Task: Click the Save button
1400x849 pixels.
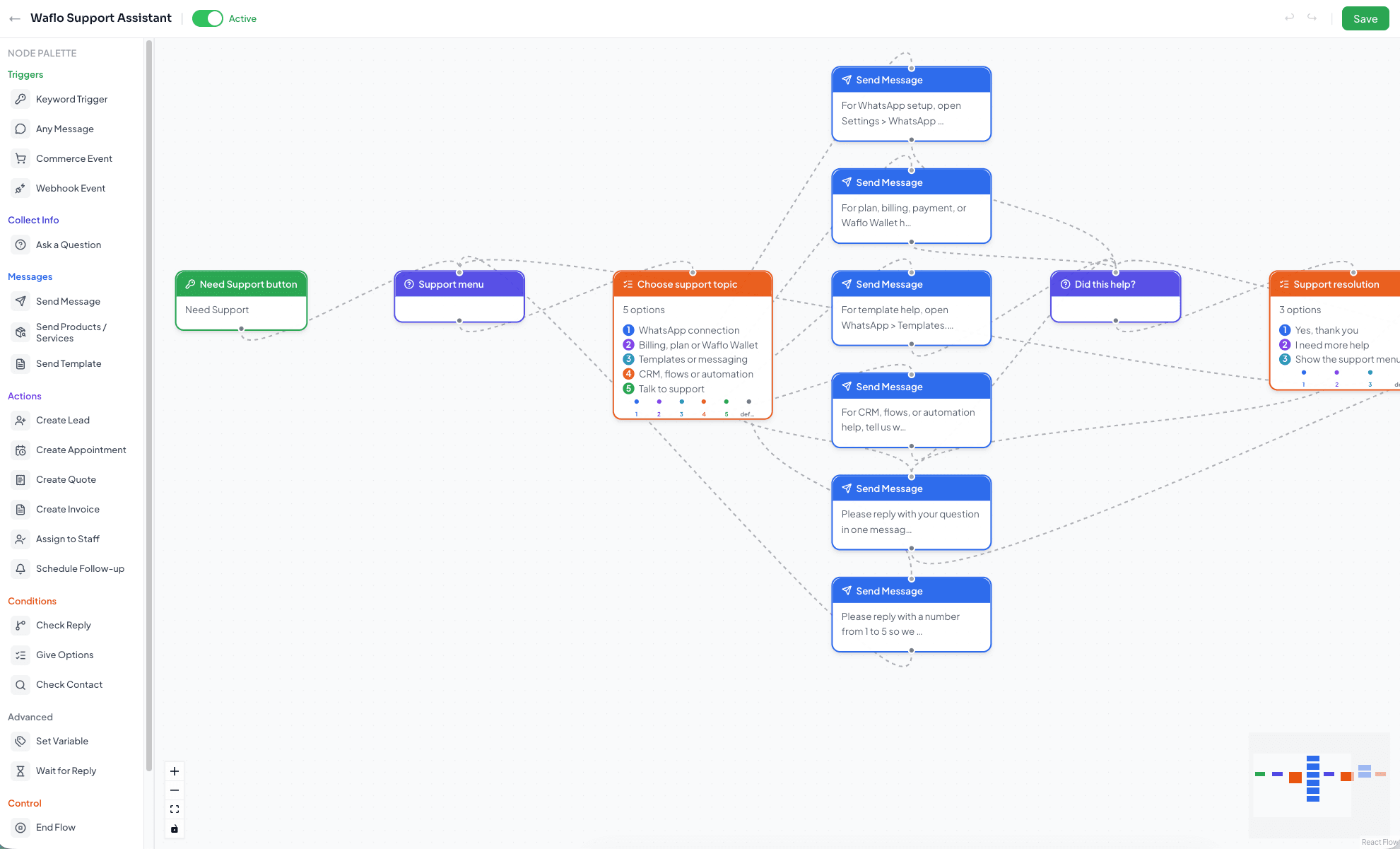Action: [x=1365, y=18]
